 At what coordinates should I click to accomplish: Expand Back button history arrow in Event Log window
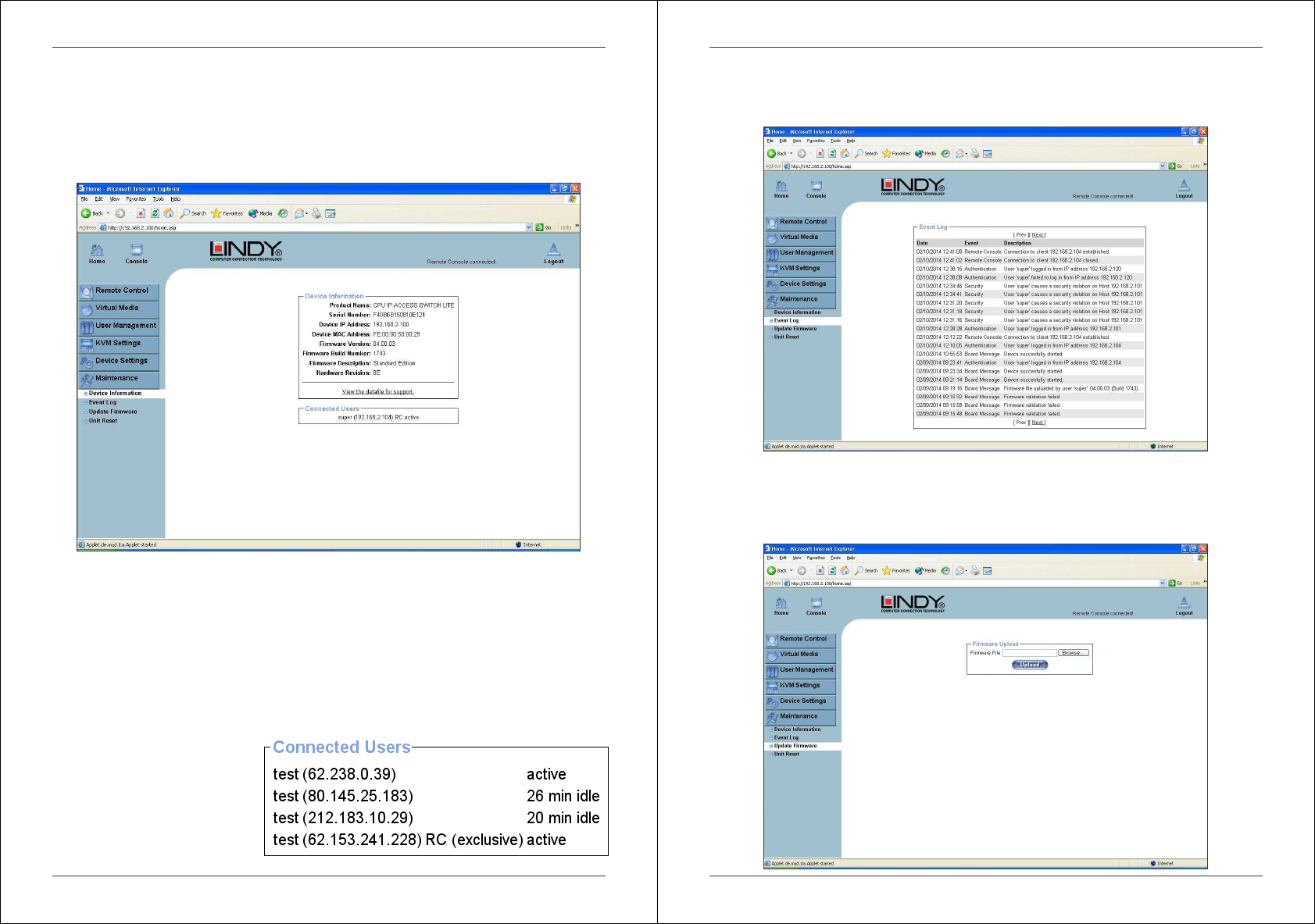point(792,154)
